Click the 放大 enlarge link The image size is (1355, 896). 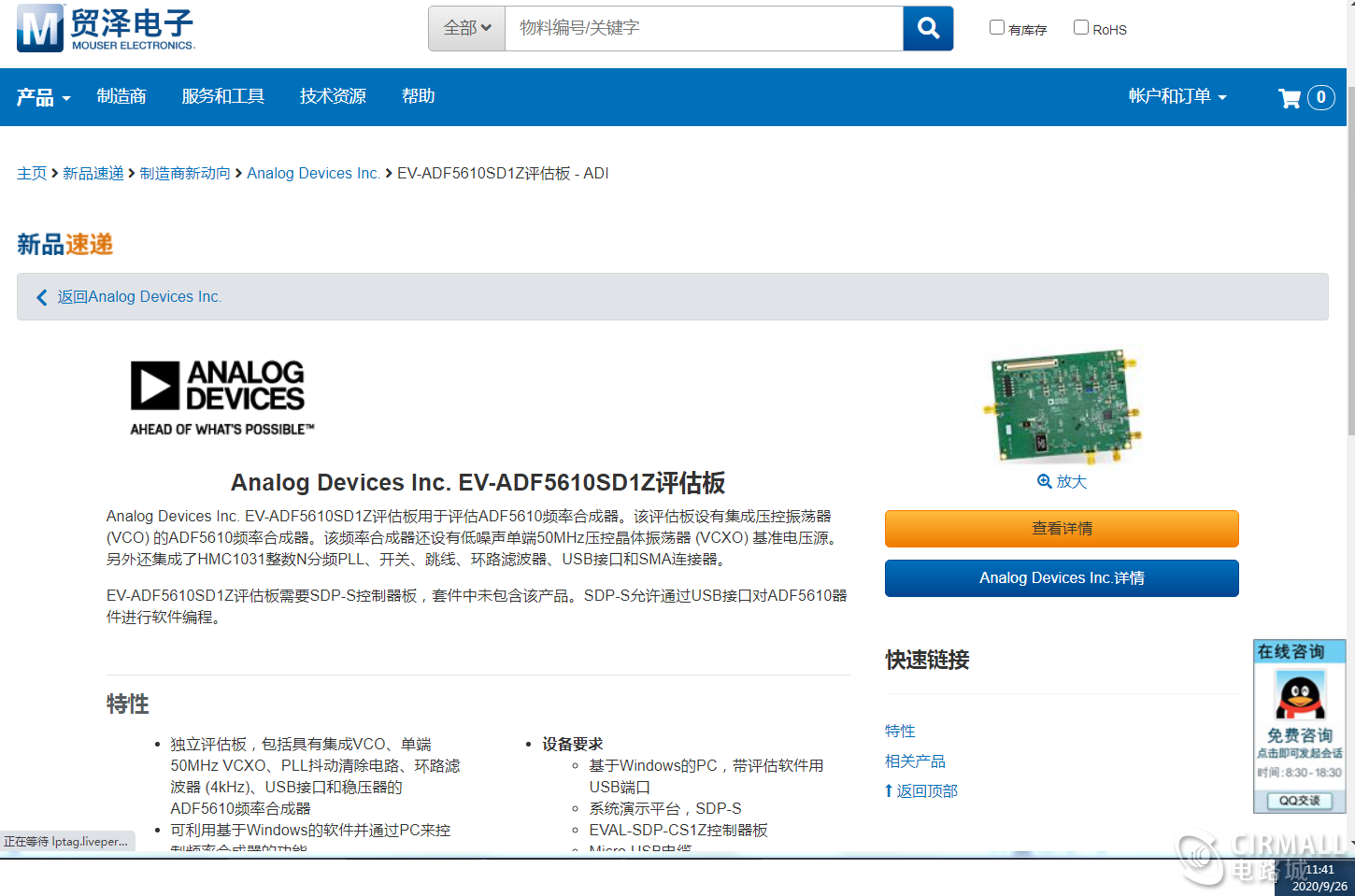click(1072, 481)
